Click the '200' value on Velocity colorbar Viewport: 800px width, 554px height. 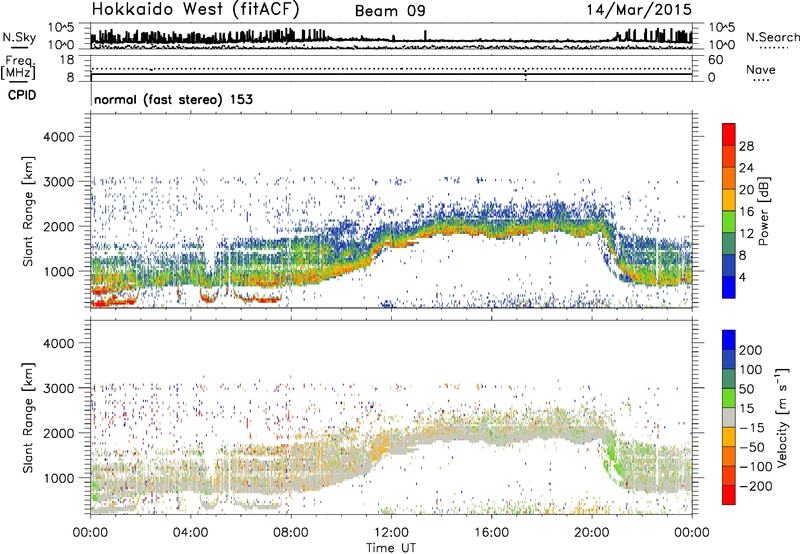[751, 350]
